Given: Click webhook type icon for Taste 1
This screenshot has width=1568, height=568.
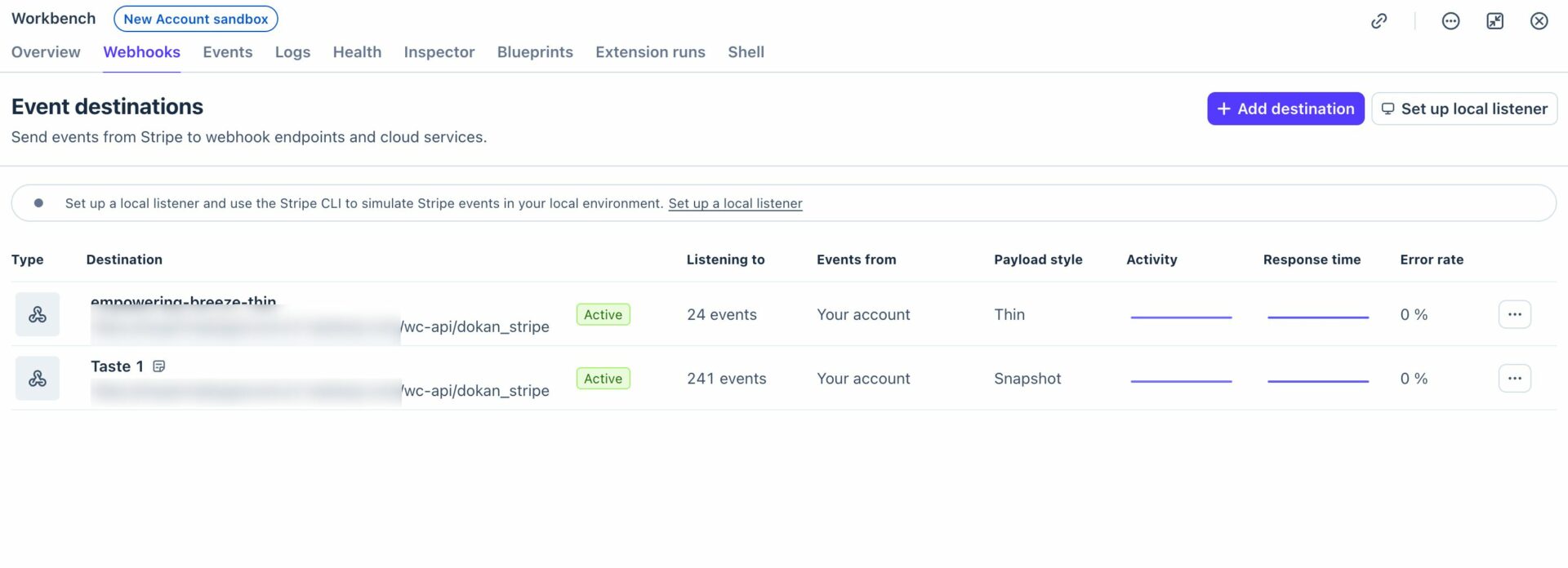Looking at the screenshot, I should point(38,378).
